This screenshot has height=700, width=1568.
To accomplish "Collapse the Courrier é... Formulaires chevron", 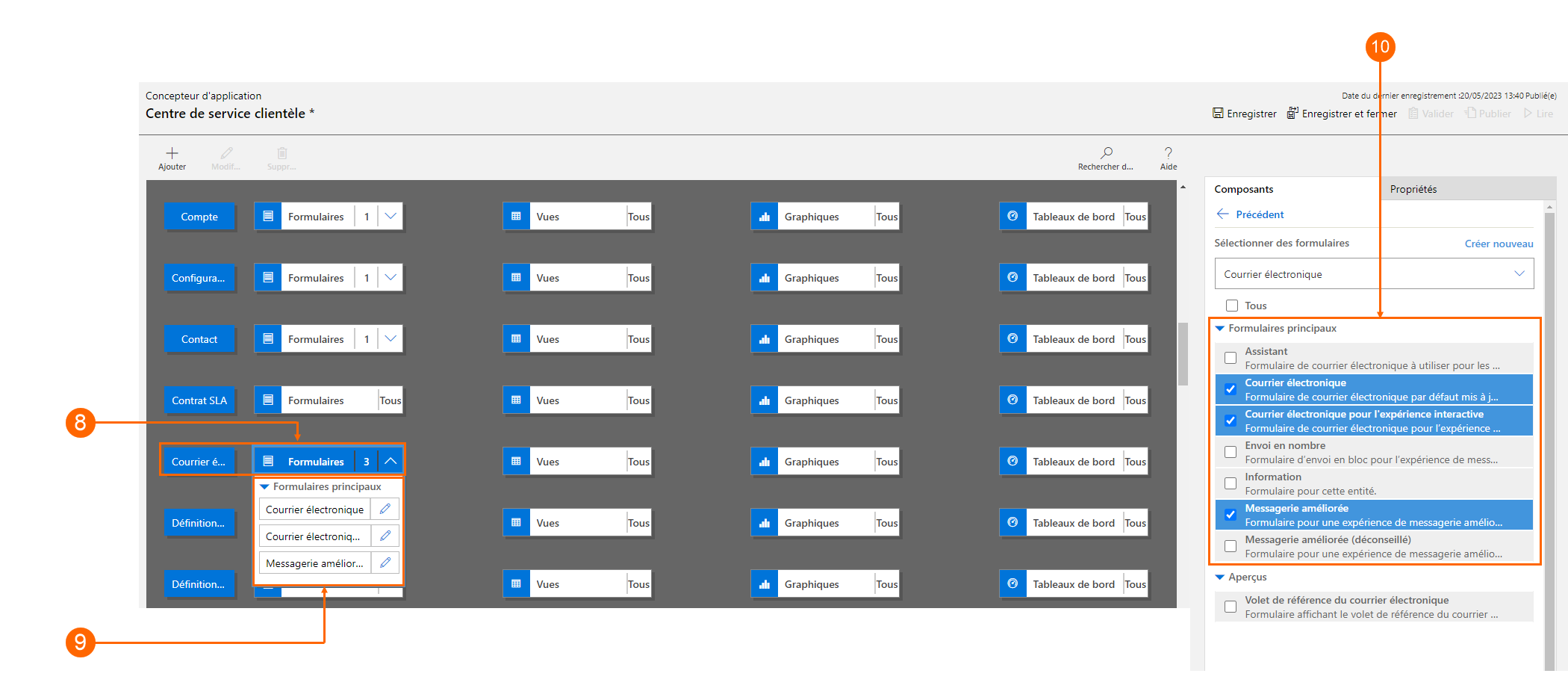I will tap(391, 462).
